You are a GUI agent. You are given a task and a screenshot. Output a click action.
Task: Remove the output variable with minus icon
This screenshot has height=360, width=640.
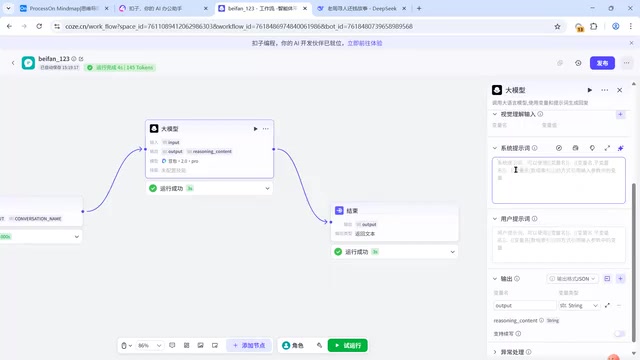coord(619,305)
